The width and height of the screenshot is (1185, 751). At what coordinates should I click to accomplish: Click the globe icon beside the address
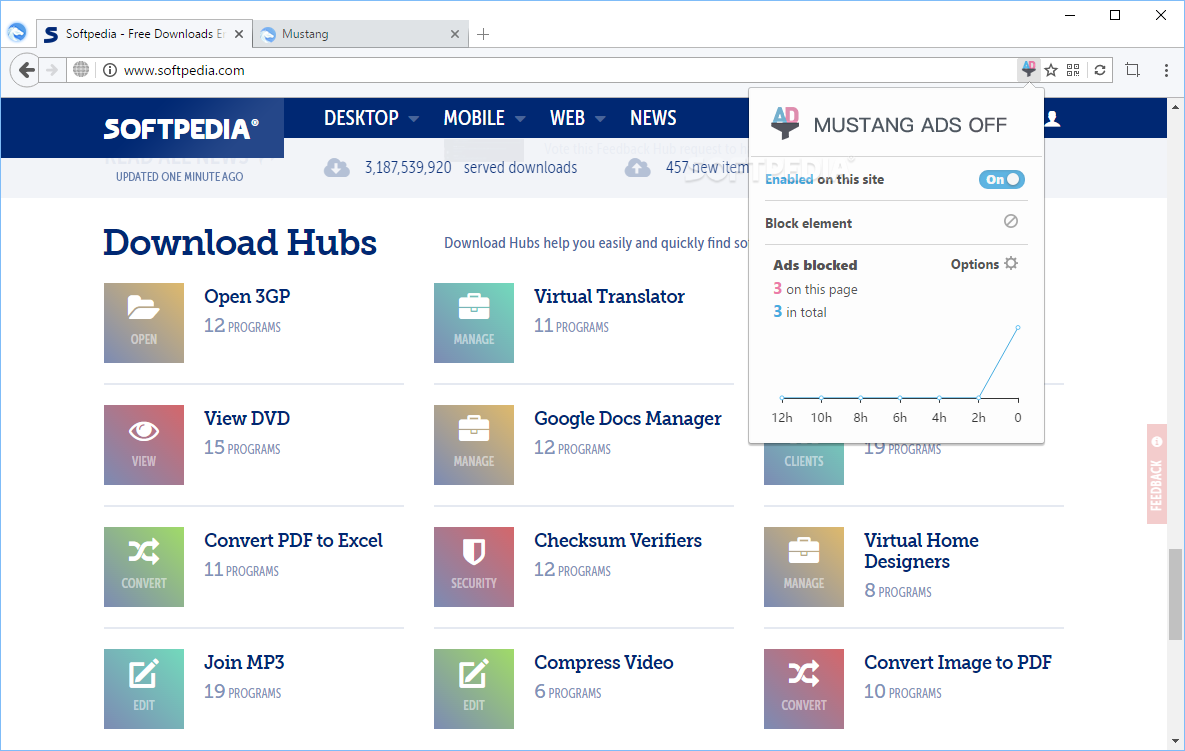81,70
